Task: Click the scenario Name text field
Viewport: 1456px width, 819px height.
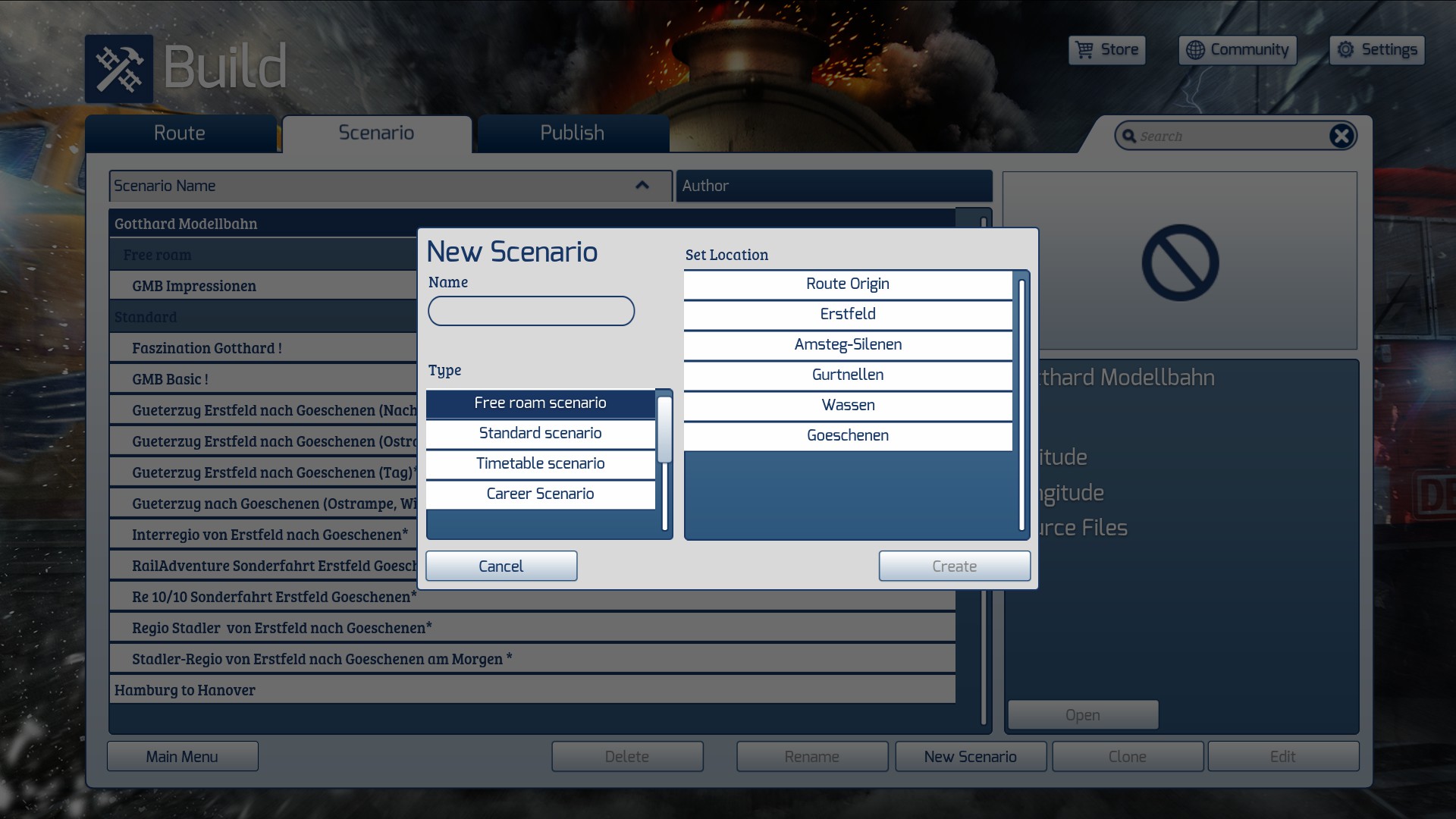Action: tap(531, 311)
